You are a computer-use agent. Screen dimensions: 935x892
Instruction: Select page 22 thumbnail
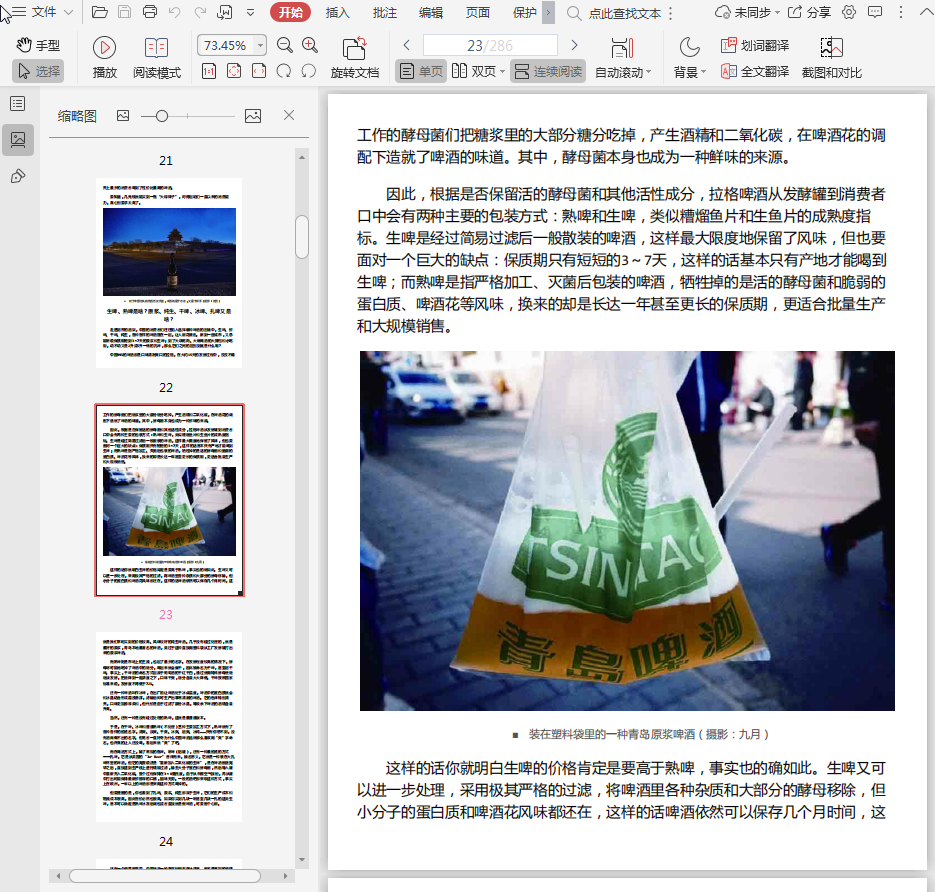tap(169, 272)
